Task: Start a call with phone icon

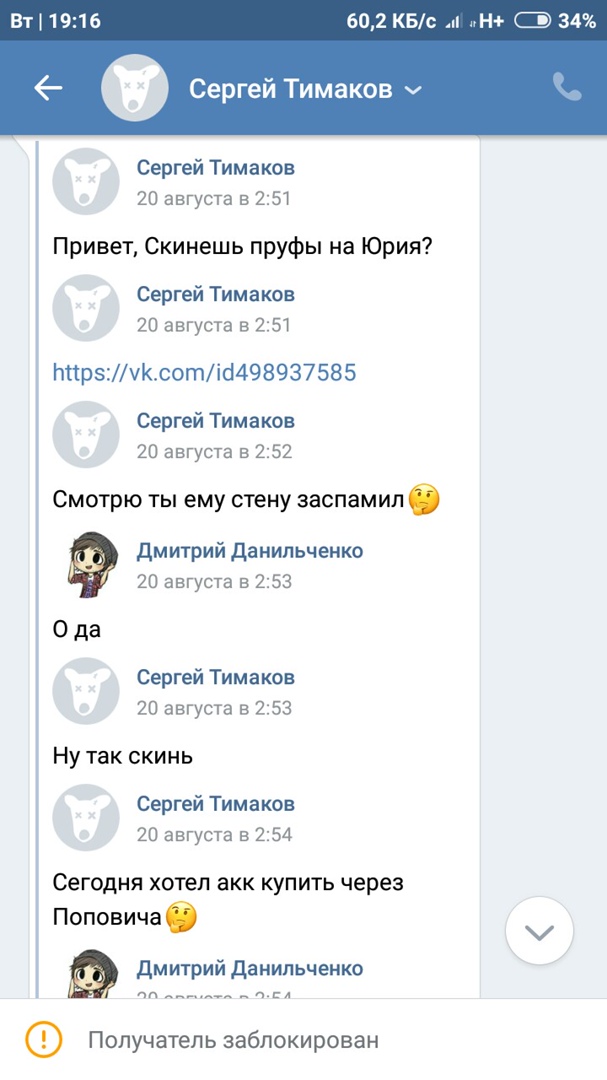Action: click(567, 88)
